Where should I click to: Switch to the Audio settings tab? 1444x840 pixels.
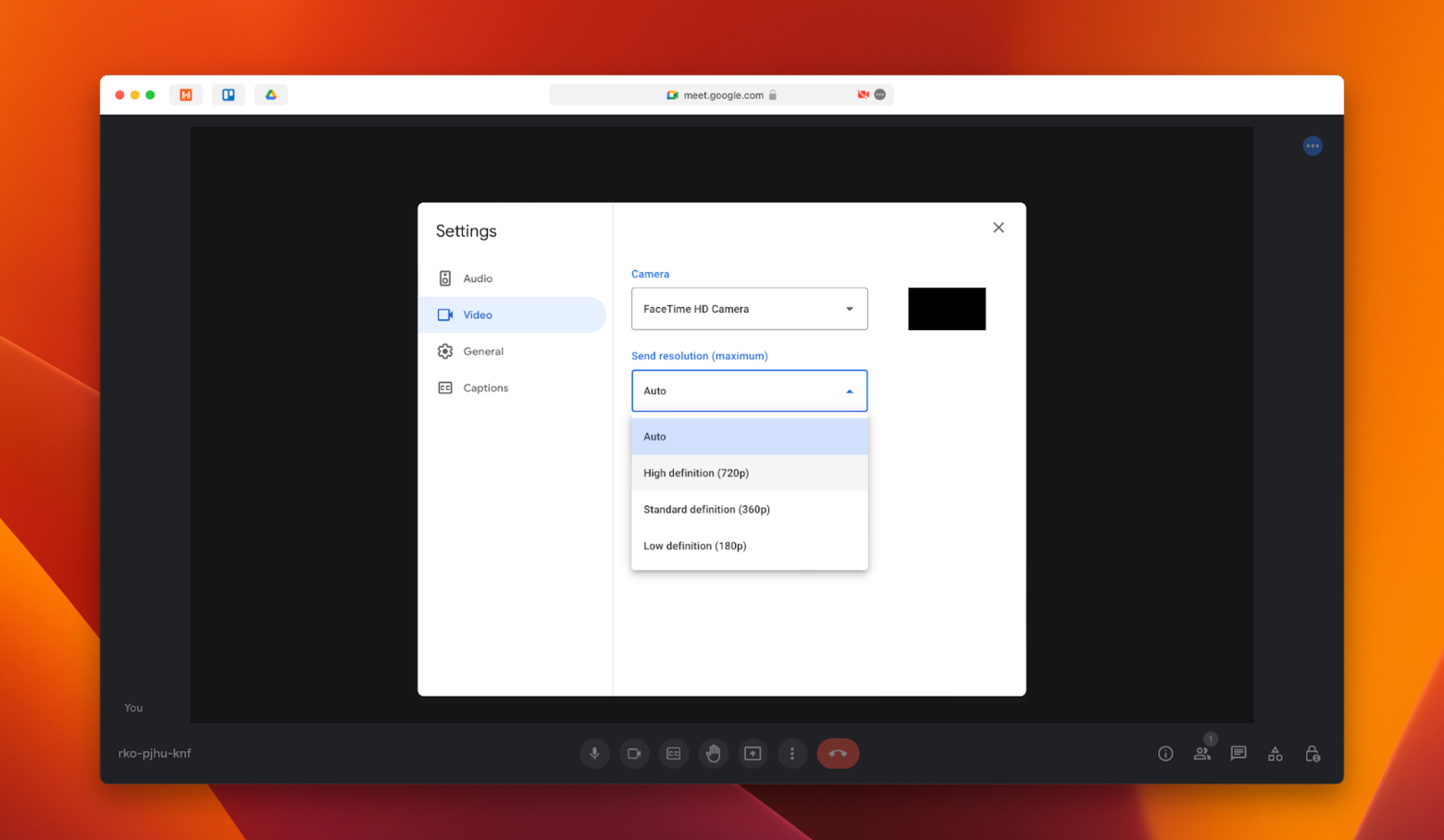pyautogui.click(x=478, y=278)
